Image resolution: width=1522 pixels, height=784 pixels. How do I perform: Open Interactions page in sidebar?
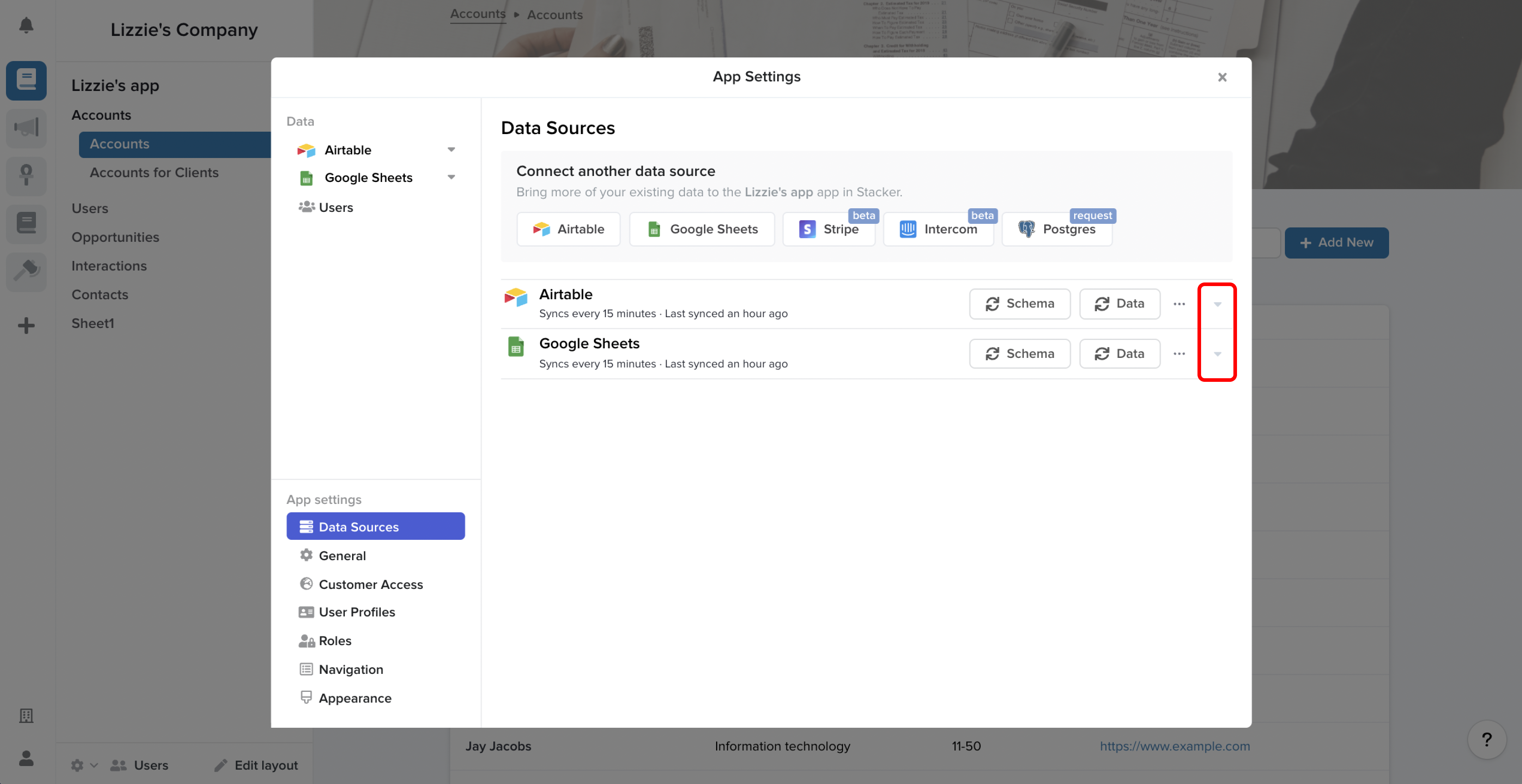109,266
